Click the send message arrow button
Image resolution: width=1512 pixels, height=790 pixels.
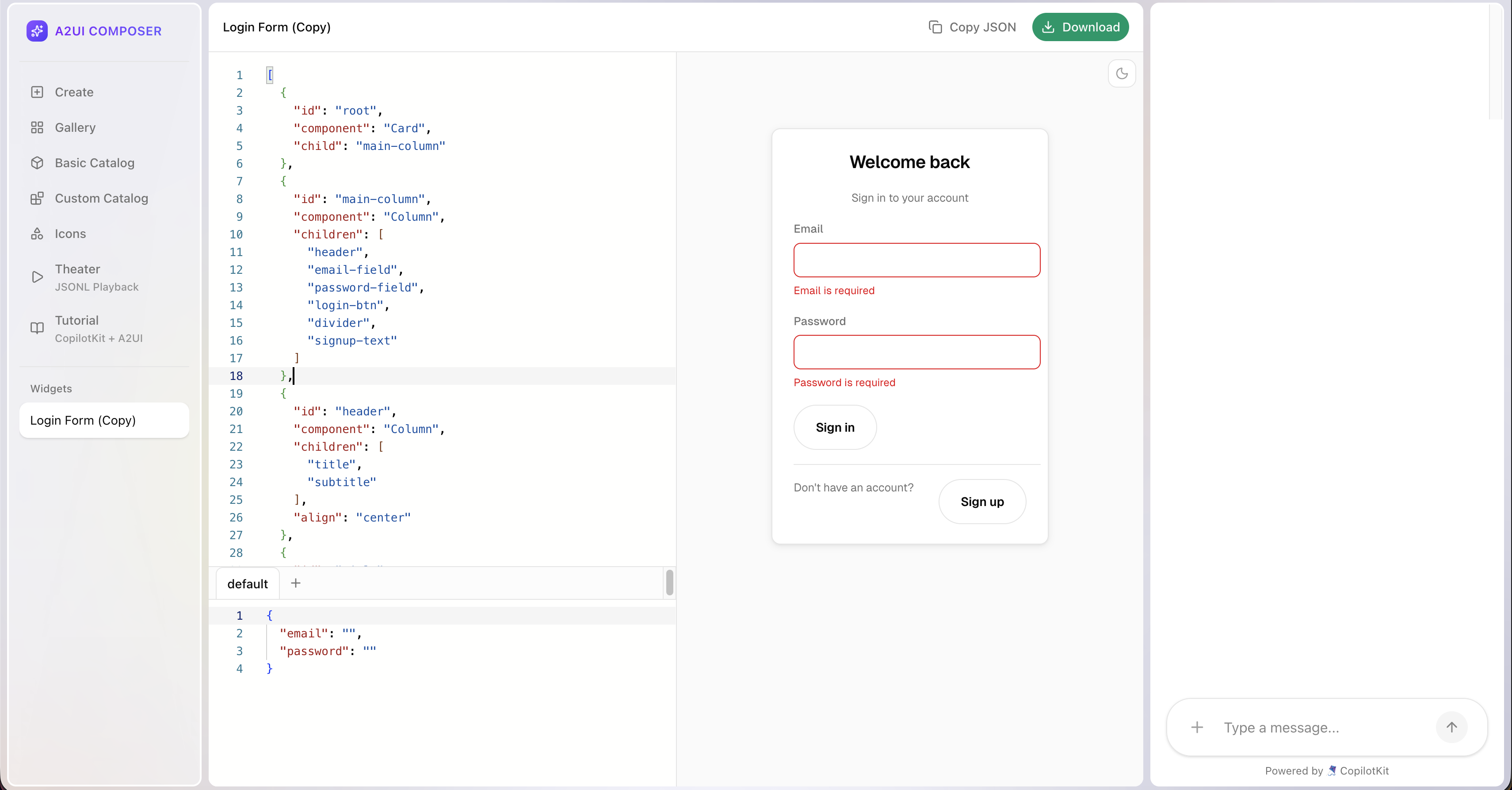pos(1451,727)
